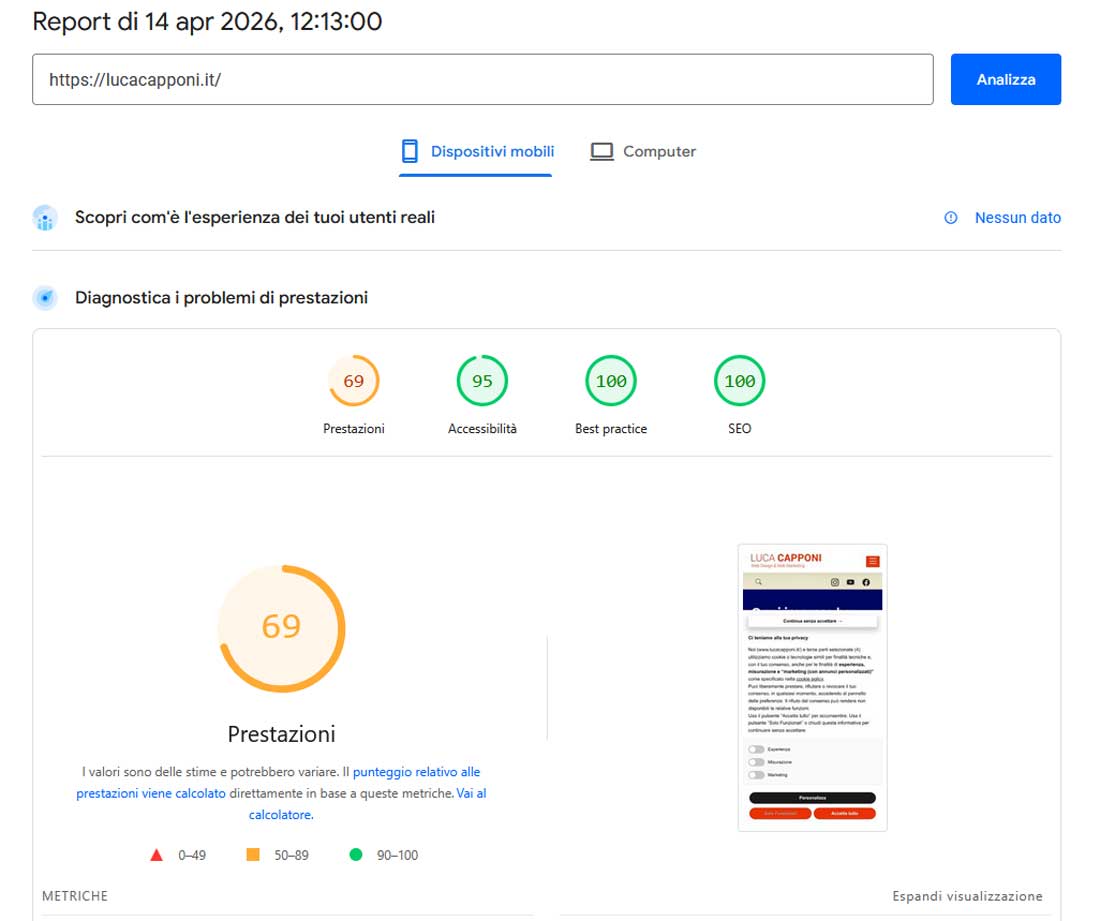Click the real users experience icon
Viewport: 1100px width, 921px height.
tap(44, 218)
